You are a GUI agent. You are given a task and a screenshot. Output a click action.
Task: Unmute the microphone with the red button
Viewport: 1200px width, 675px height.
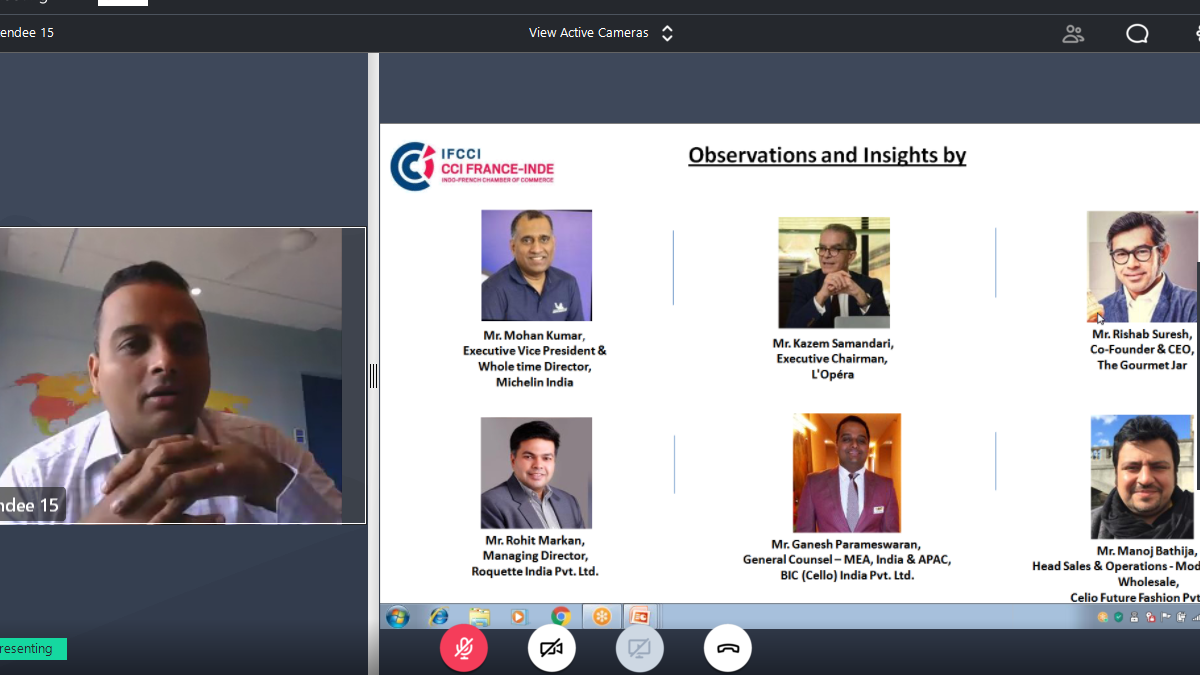click(x=463, y=649)
